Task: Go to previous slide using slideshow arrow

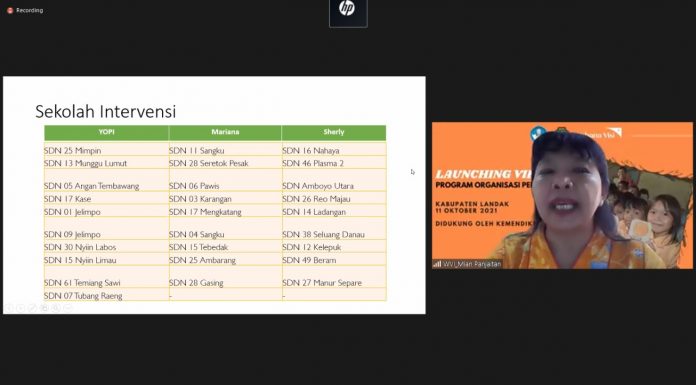Action: point(8,307)
